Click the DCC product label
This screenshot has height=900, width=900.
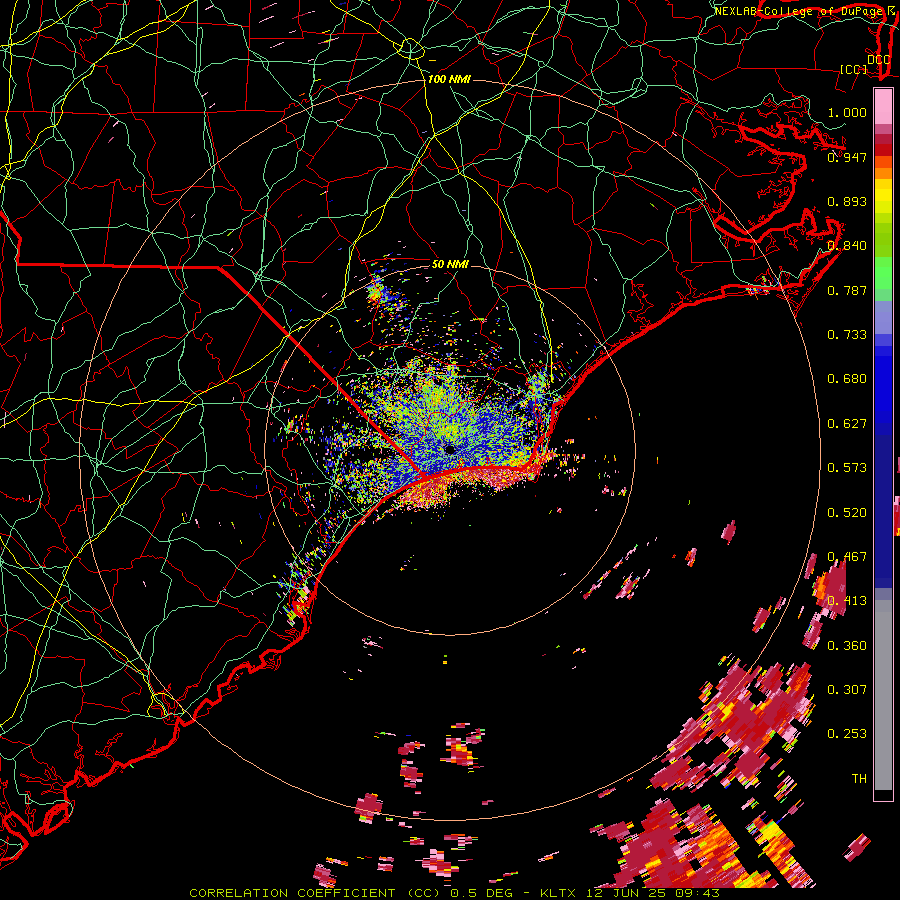click(x=878, y=59)
